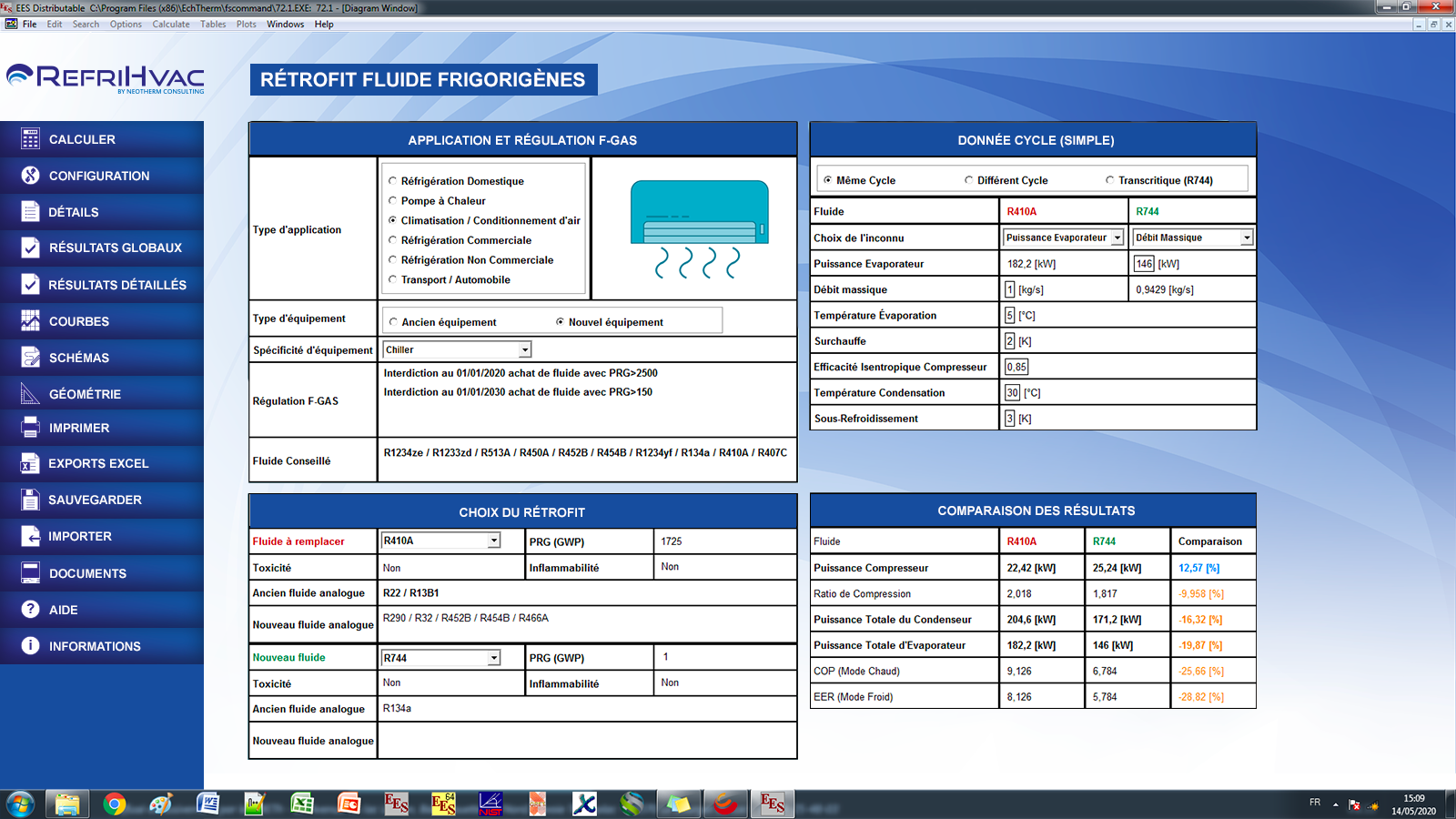This screenshot has height=819, width=1456.
Task: Open Résultats Globaux checkmark icon
Action: click(x=30, y=248)
